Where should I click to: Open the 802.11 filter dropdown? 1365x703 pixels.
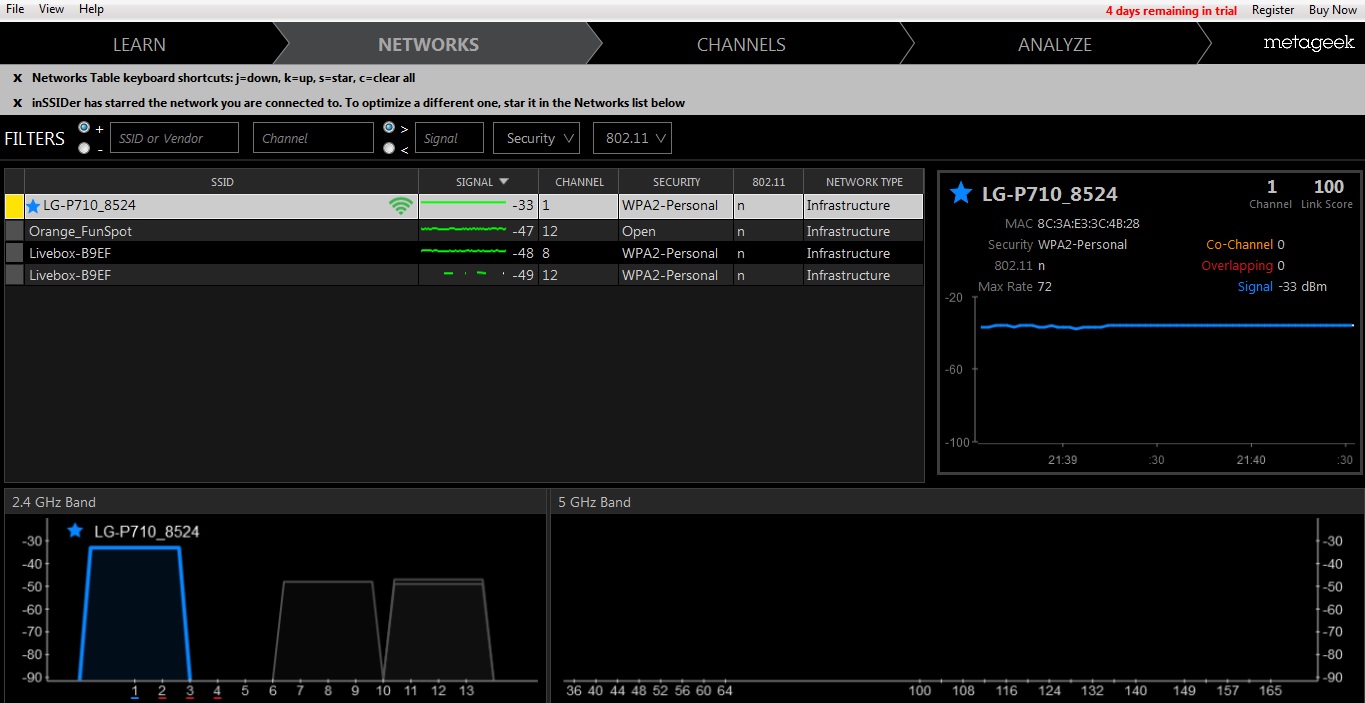tap(632, 138)
